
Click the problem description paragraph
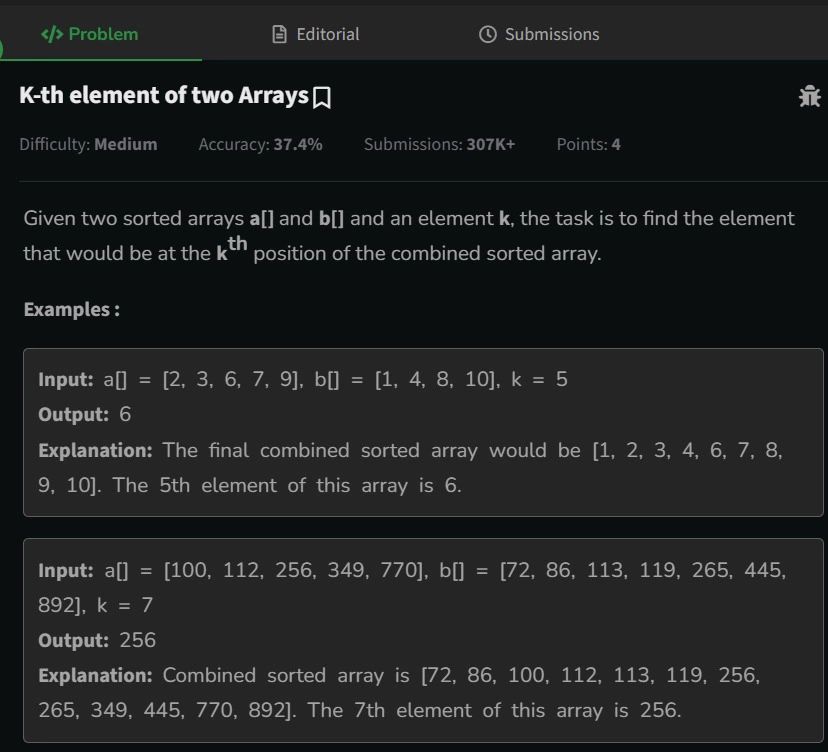tap(409, 237)
